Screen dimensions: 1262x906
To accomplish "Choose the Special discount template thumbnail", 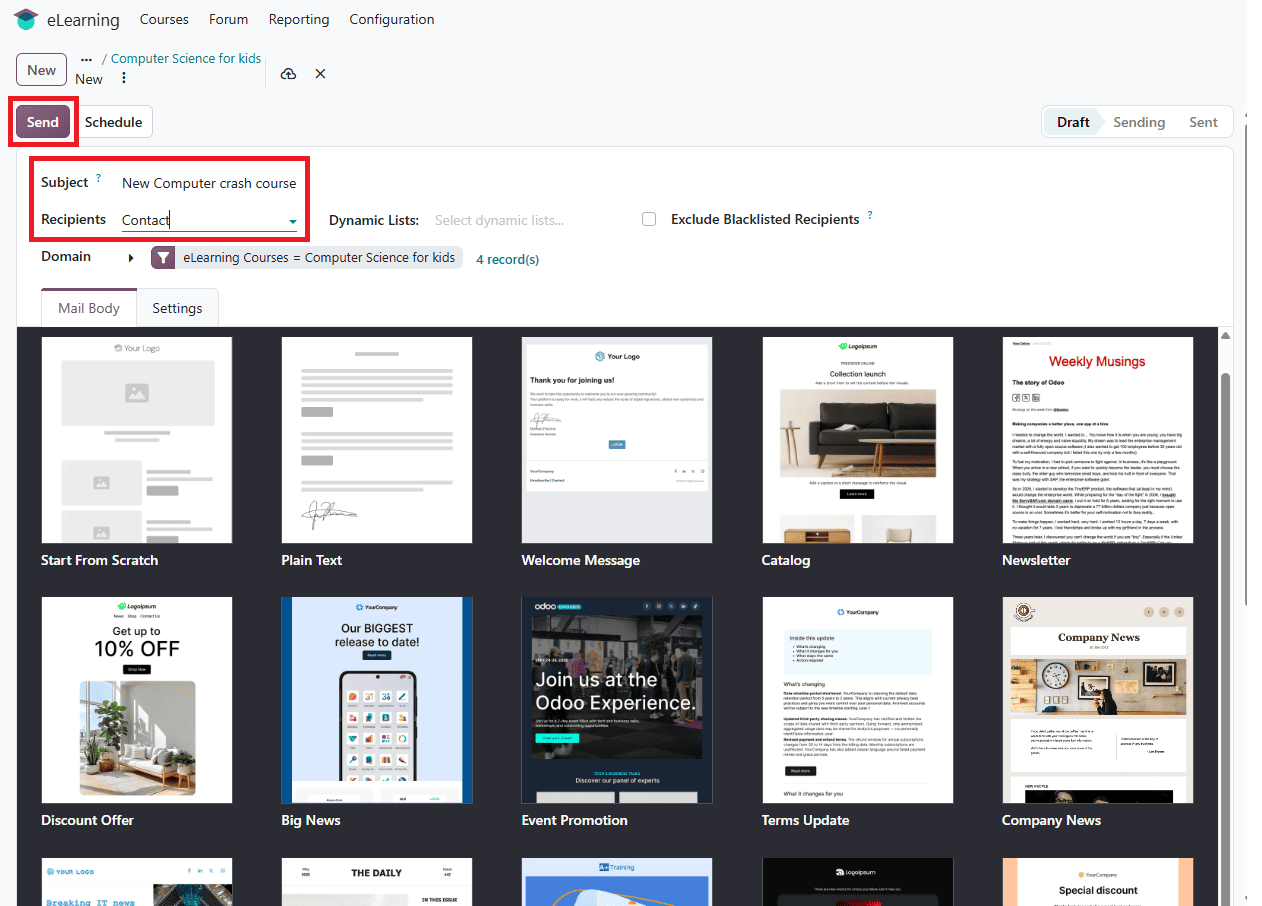I will [1098, 882].
